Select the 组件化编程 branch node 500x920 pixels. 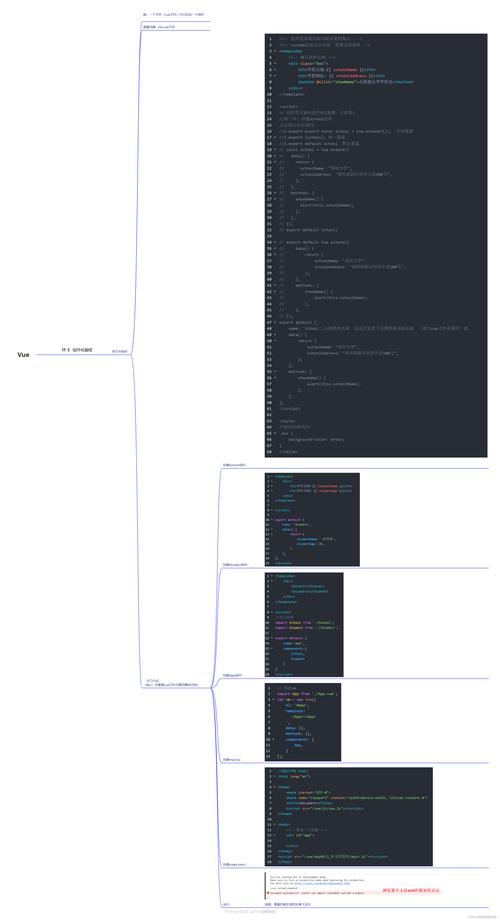[x=76, y=350]
